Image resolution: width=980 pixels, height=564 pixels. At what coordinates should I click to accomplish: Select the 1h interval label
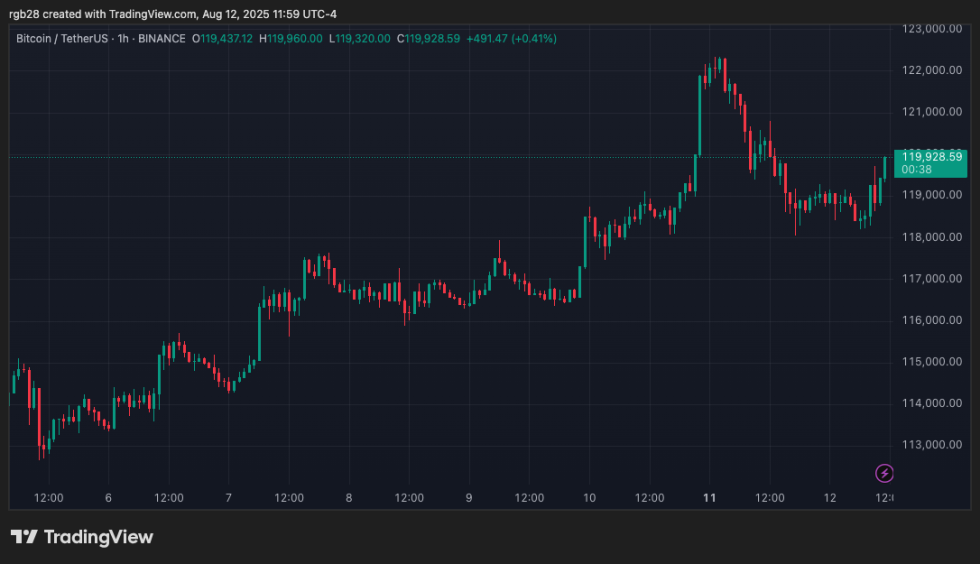click(x=121, y=39)
